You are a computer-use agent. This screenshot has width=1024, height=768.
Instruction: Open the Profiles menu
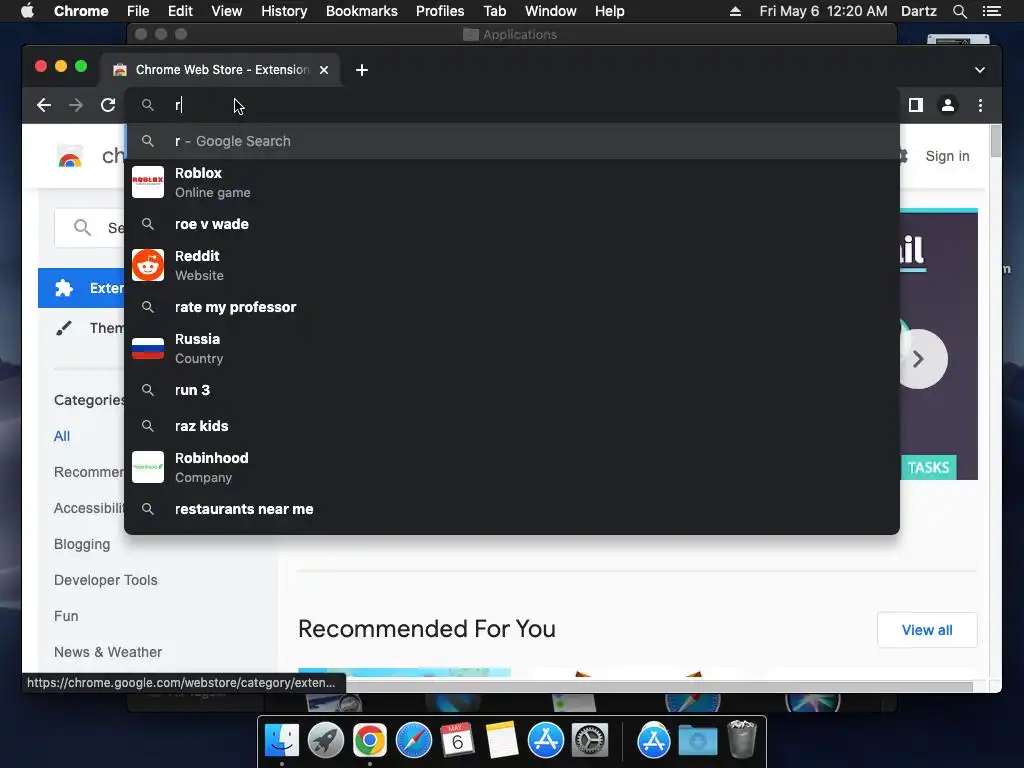(440, 11)
